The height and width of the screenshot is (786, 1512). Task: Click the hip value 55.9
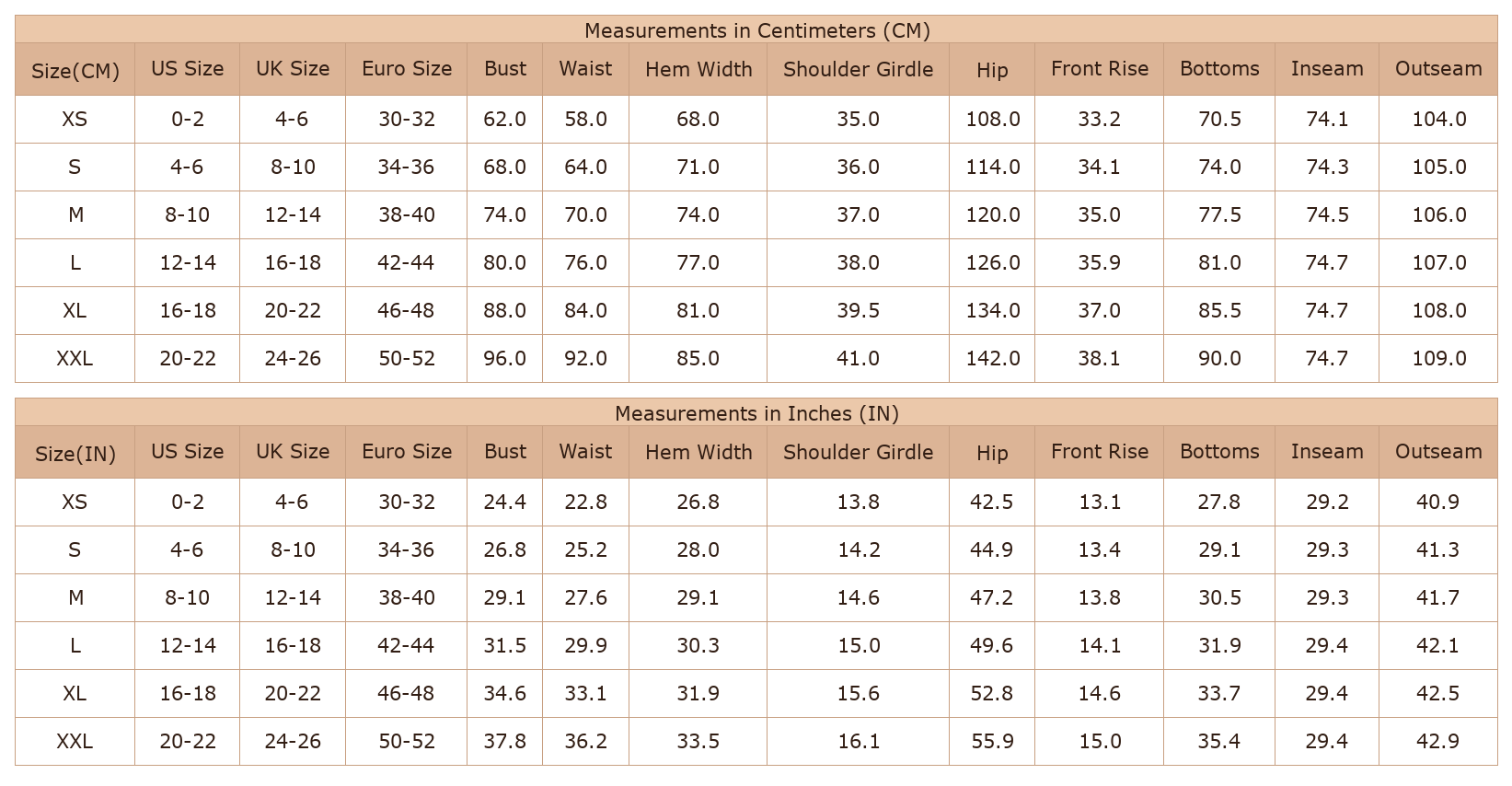pyautogui.click(x=992, y=741)
